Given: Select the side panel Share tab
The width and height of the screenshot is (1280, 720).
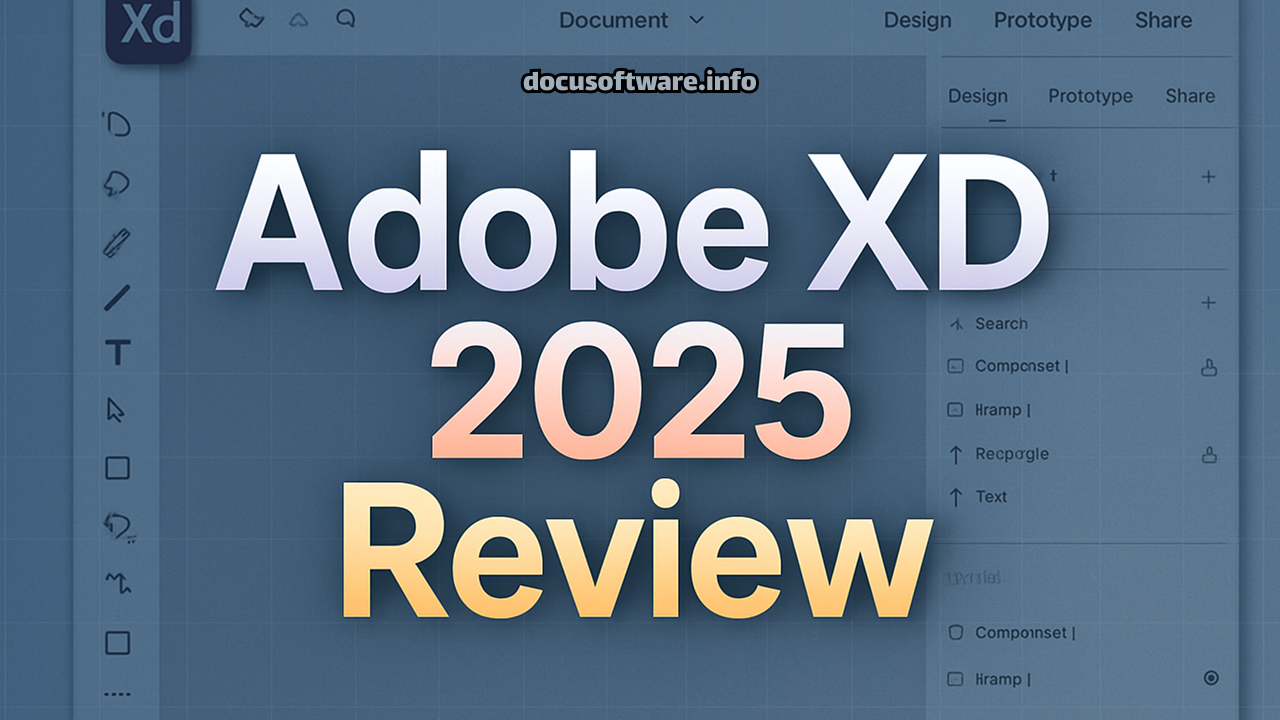Looking at the screenshot, I should 1190,96.
